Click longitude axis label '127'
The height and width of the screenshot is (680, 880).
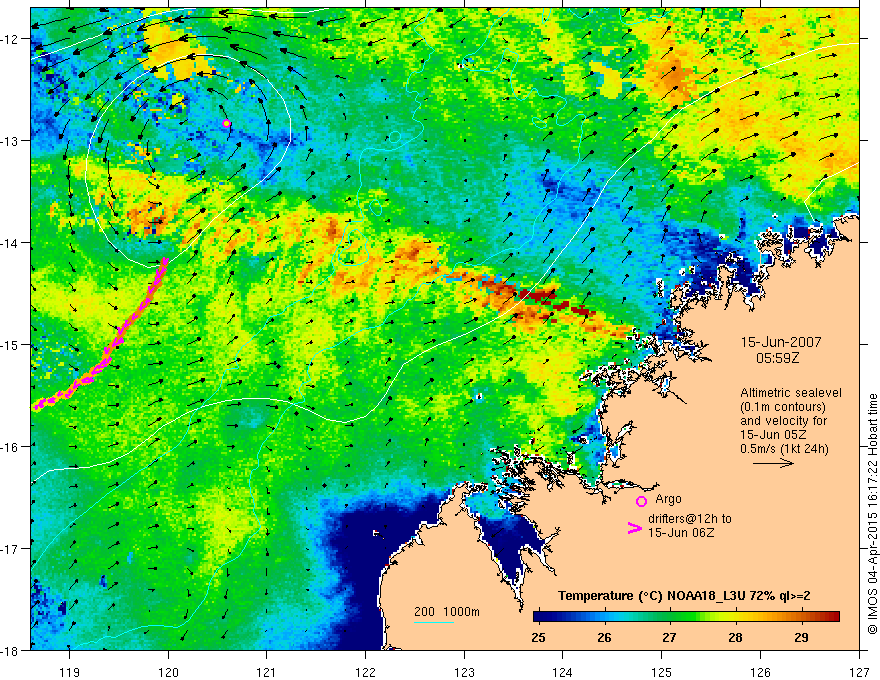pos(859,672)
